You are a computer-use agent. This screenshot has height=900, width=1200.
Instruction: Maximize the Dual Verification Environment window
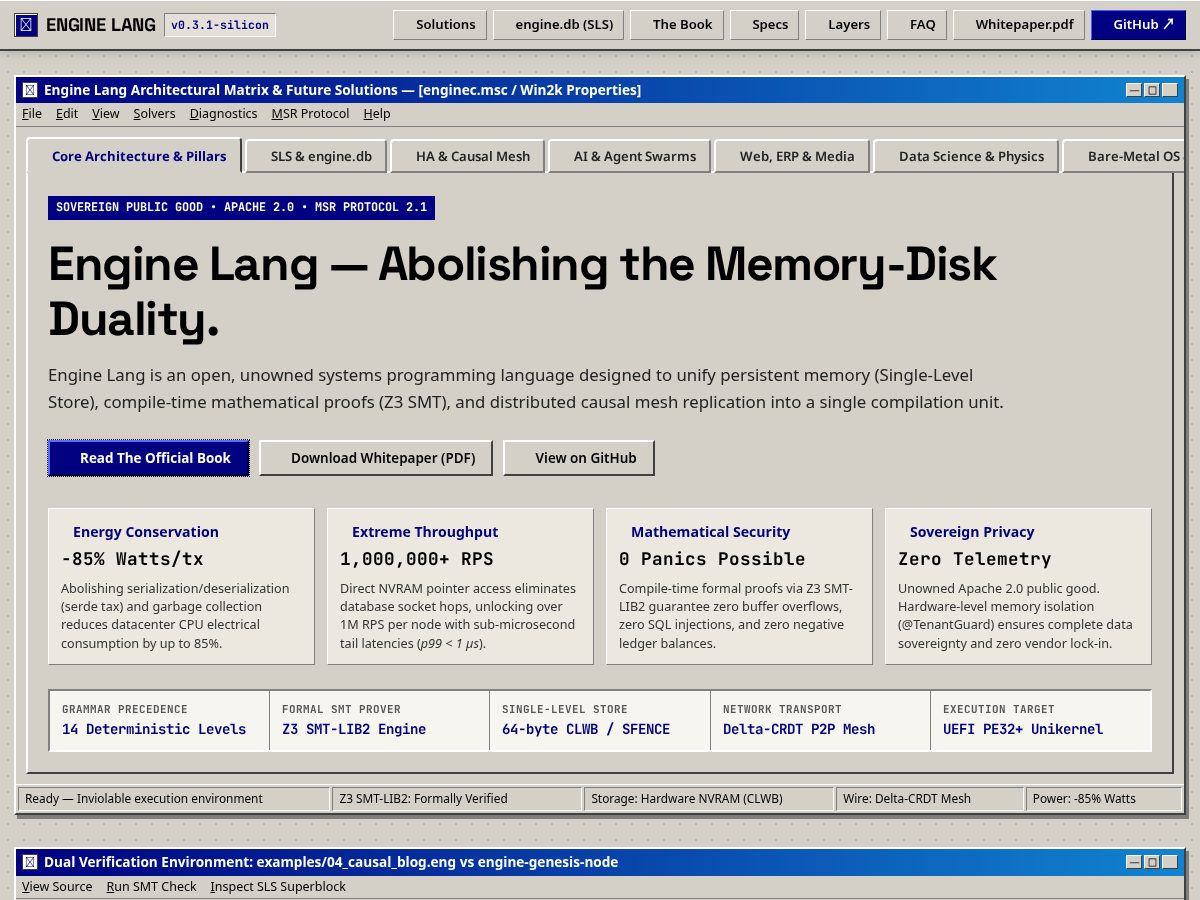pyautogui.click(x=1152, y=862)
